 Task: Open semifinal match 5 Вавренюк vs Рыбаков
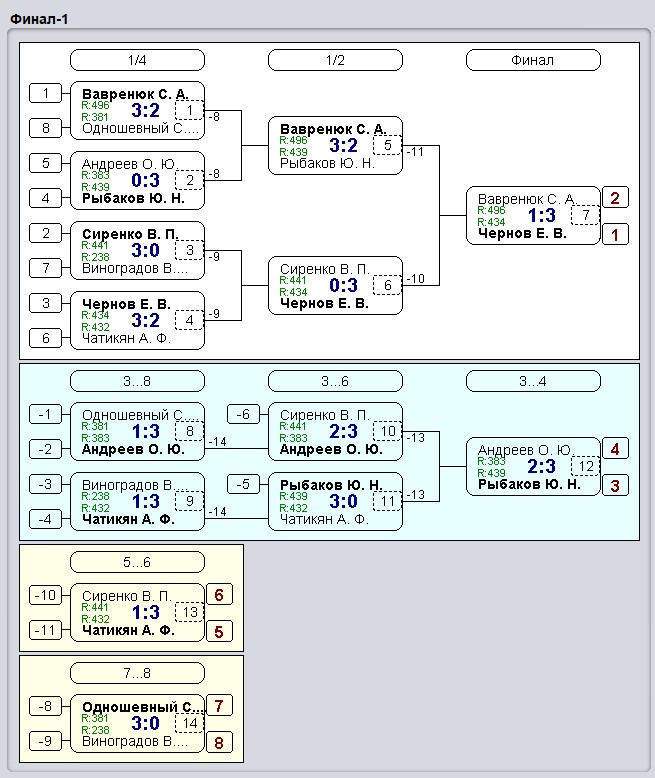pyautogui.click(x=335, y=146)
